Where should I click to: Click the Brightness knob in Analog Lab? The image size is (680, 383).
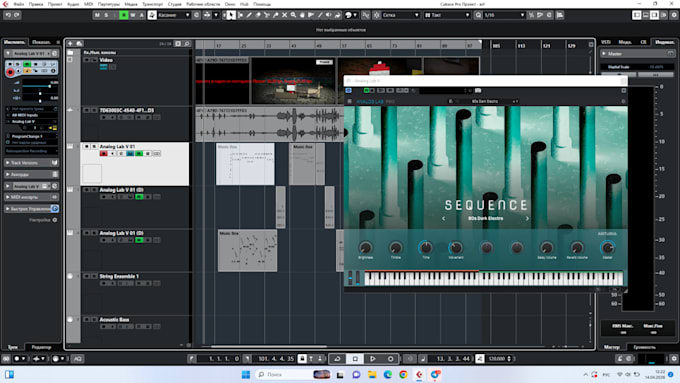[x=365, y=248]
